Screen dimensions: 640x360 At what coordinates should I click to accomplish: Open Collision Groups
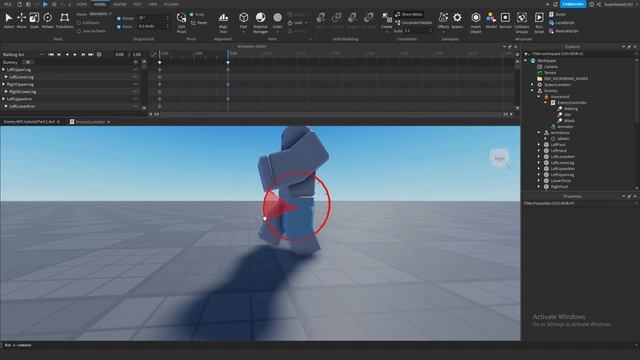pyautogui.click(x=522, y=22)
